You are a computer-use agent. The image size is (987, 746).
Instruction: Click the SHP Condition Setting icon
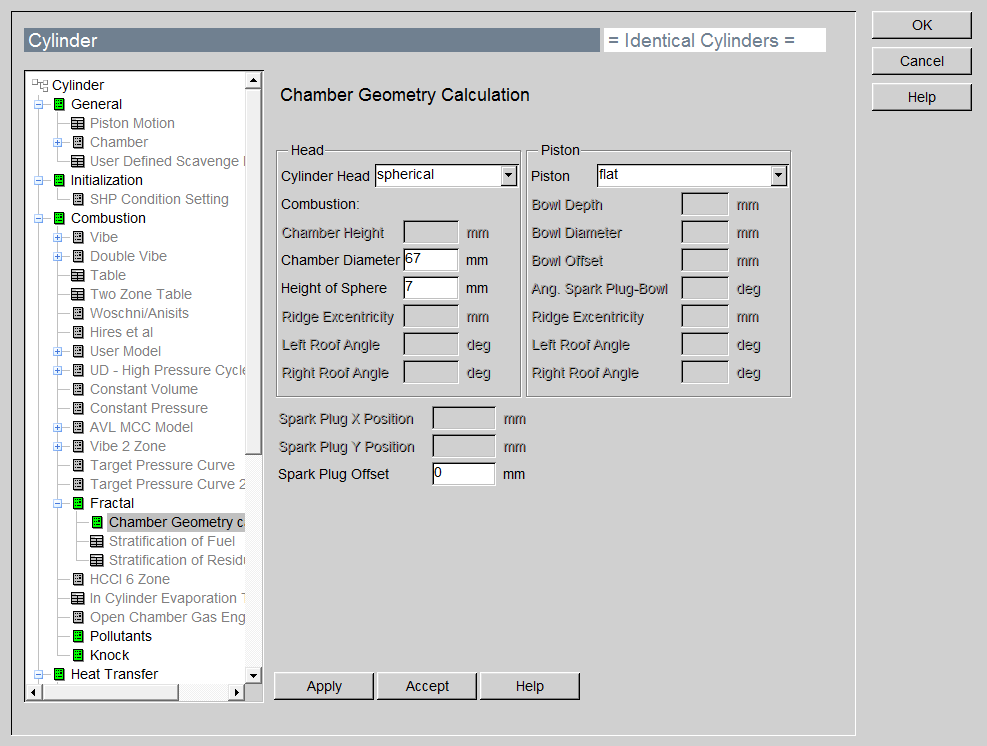(x=78, y=200)
